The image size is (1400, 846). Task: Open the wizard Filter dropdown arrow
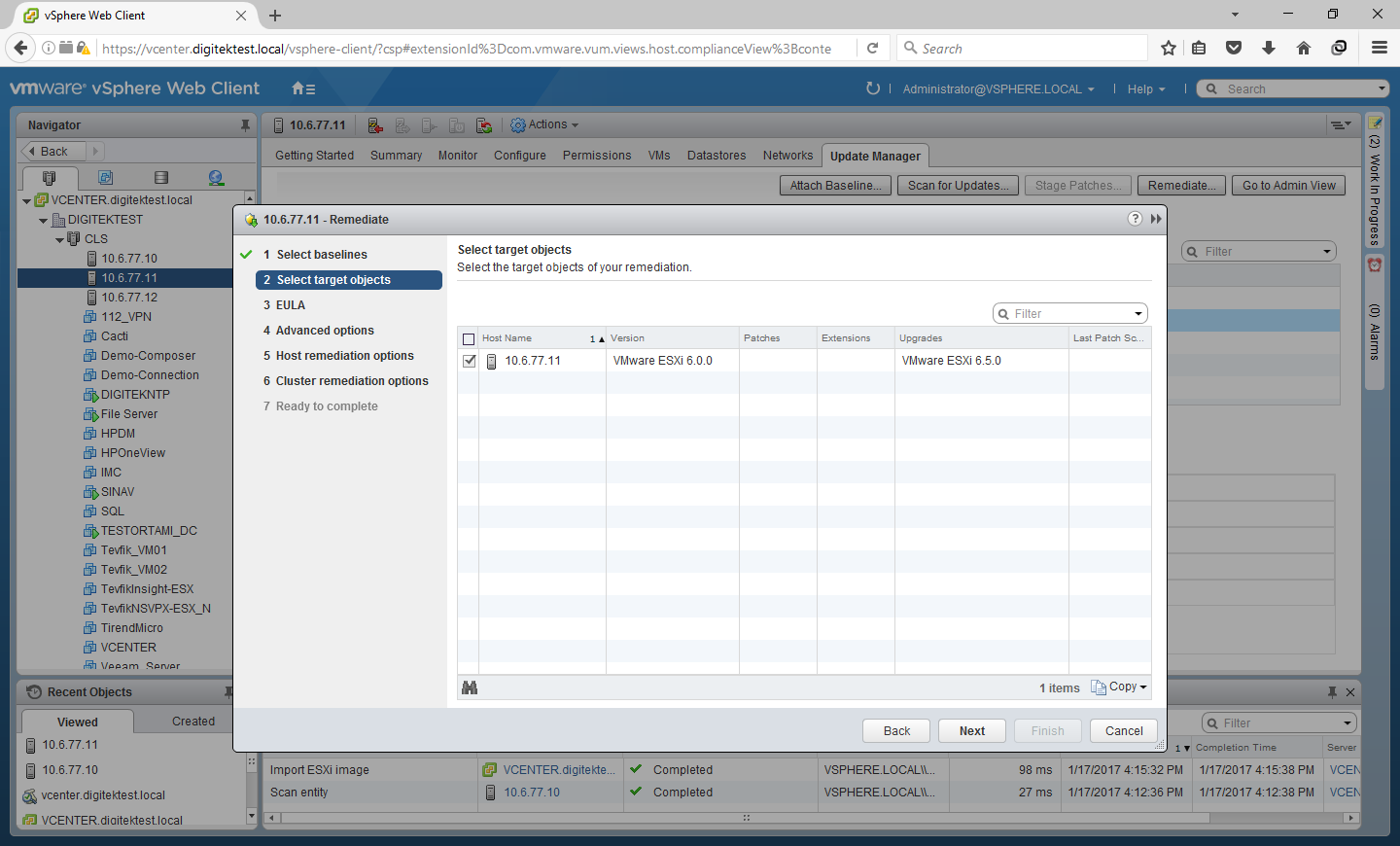tap(1138, 314)
